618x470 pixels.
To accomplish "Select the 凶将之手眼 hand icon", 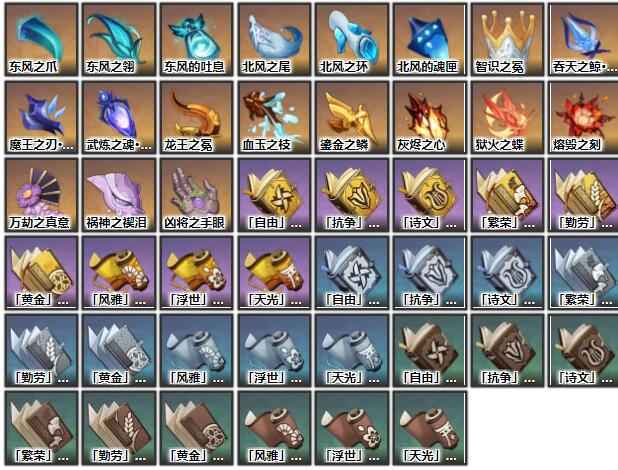I will coord(197,195).
